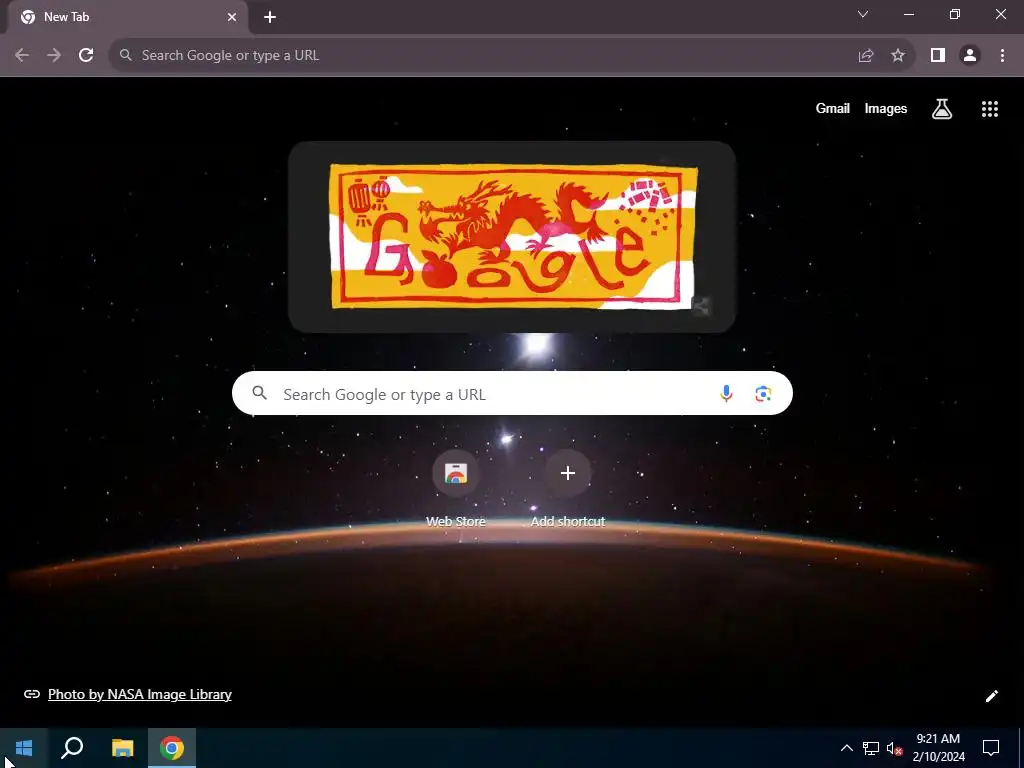Open the Windows notification center
Screen dimensions: 1024x768
[991, 748]
